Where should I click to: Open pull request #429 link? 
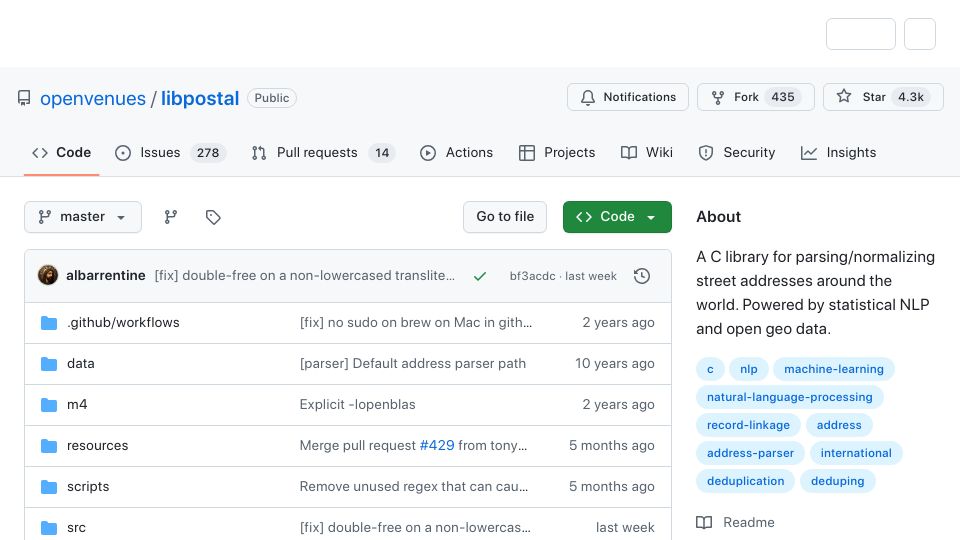point(437,446)
